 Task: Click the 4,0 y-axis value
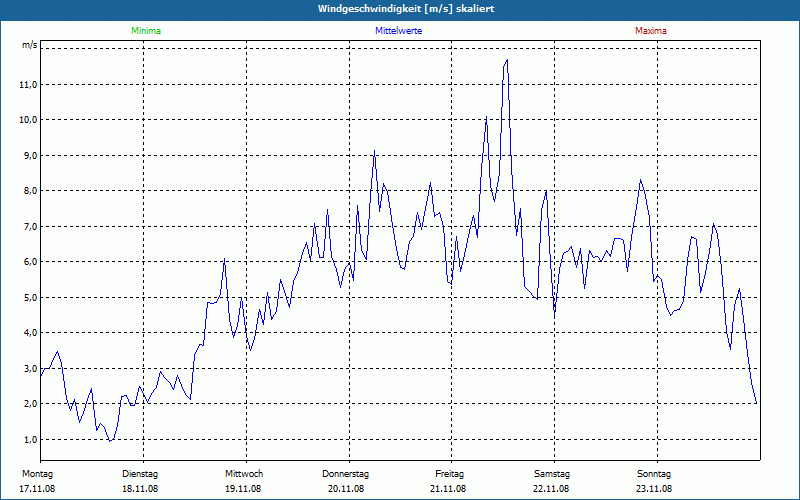coord(30,333)
